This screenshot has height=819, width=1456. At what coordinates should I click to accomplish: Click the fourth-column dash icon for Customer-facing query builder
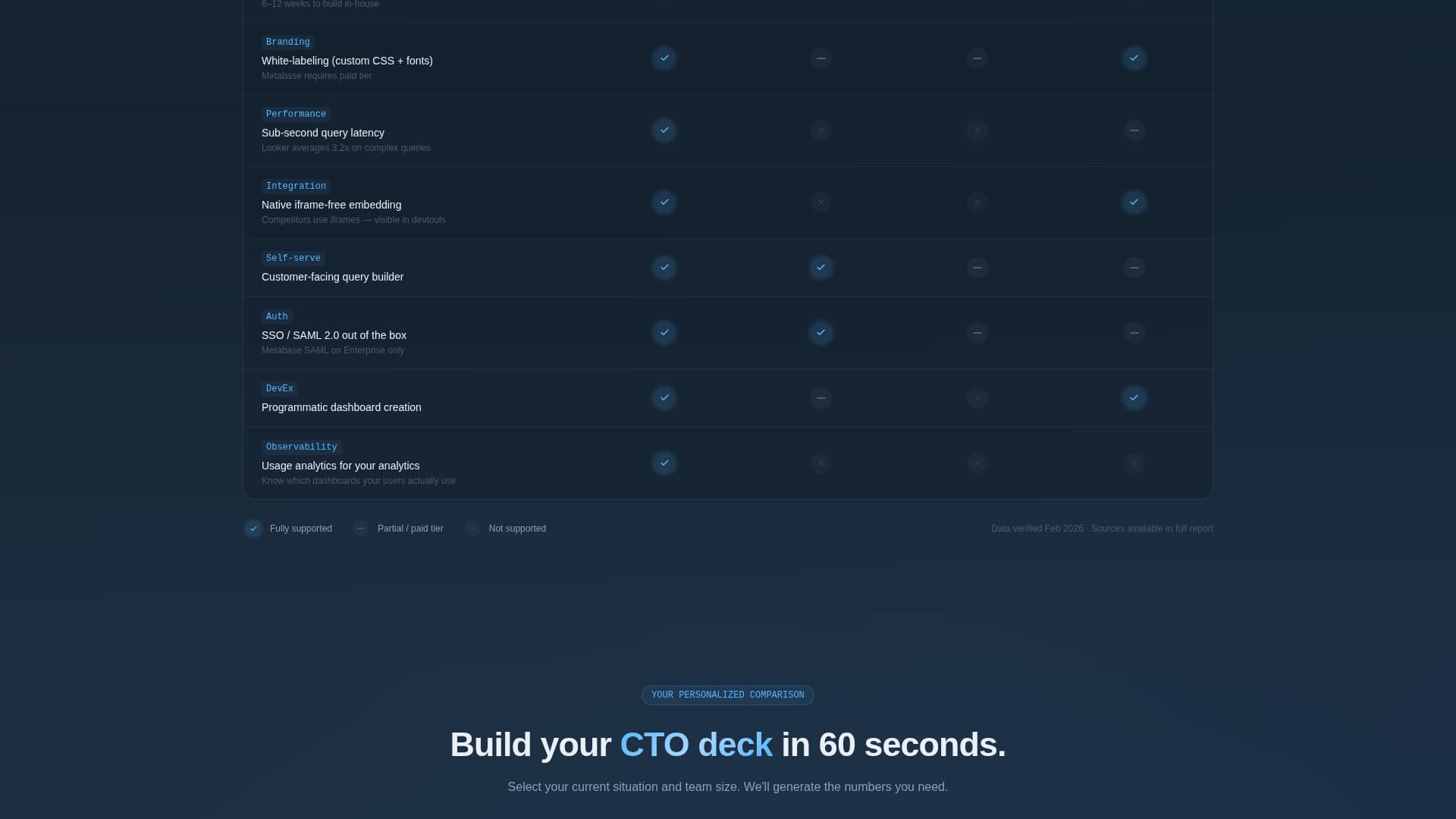(1134, 268)
